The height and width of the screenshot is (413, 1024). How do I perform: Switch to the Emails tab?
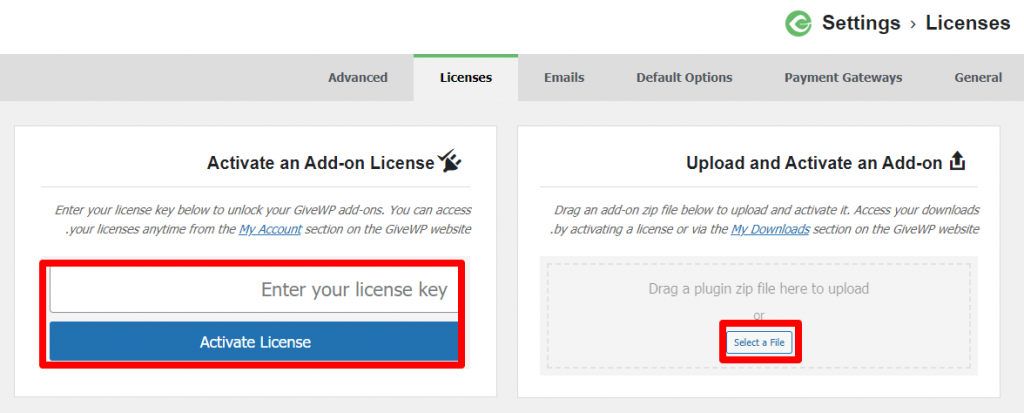tap(564, 78)
